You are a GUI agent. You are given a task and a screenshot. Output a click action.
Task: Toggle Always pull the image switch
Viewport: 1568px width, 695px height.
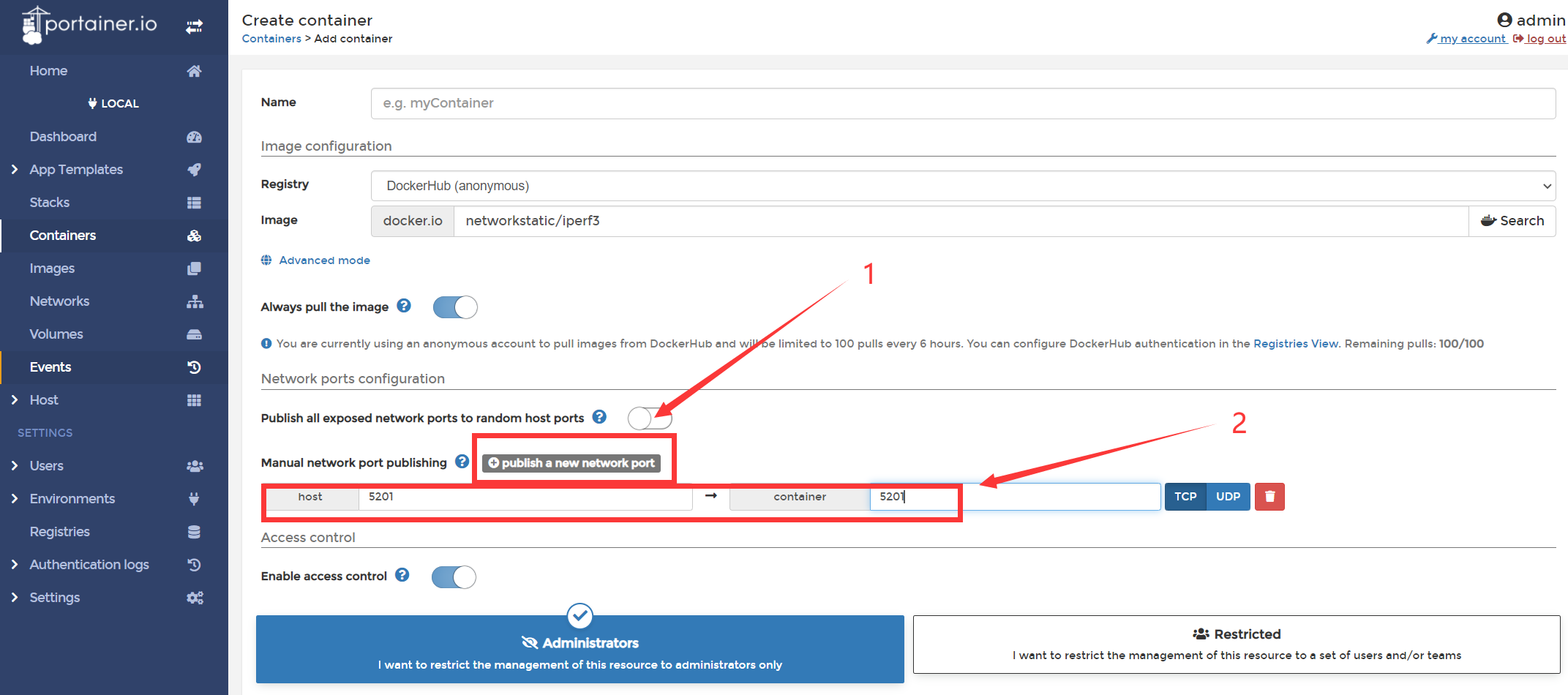tap(455, 307)
